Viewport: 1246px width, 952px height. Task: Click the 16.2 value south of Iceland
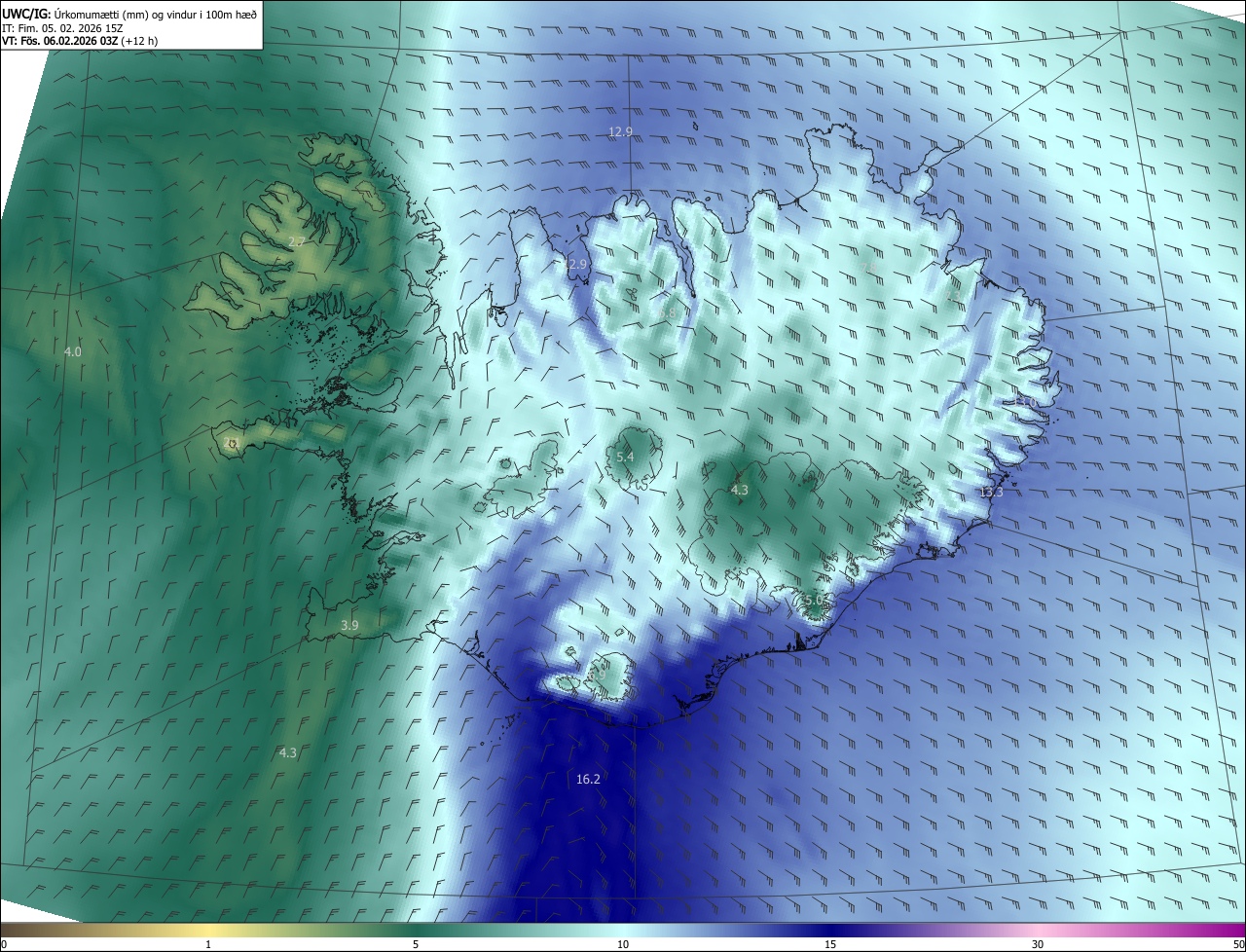point(588,779)
